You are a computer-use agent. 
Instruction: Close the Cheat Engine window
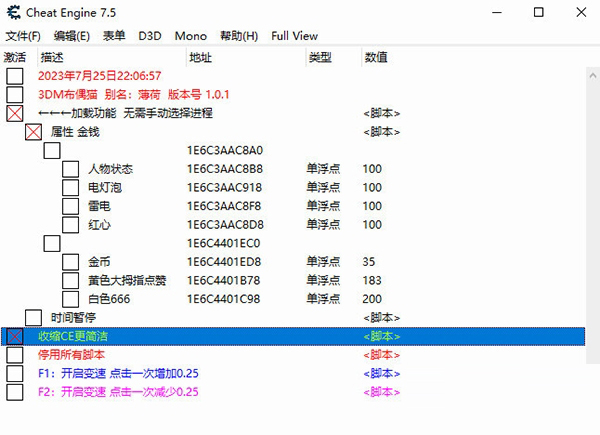click(x=581, y=13)
